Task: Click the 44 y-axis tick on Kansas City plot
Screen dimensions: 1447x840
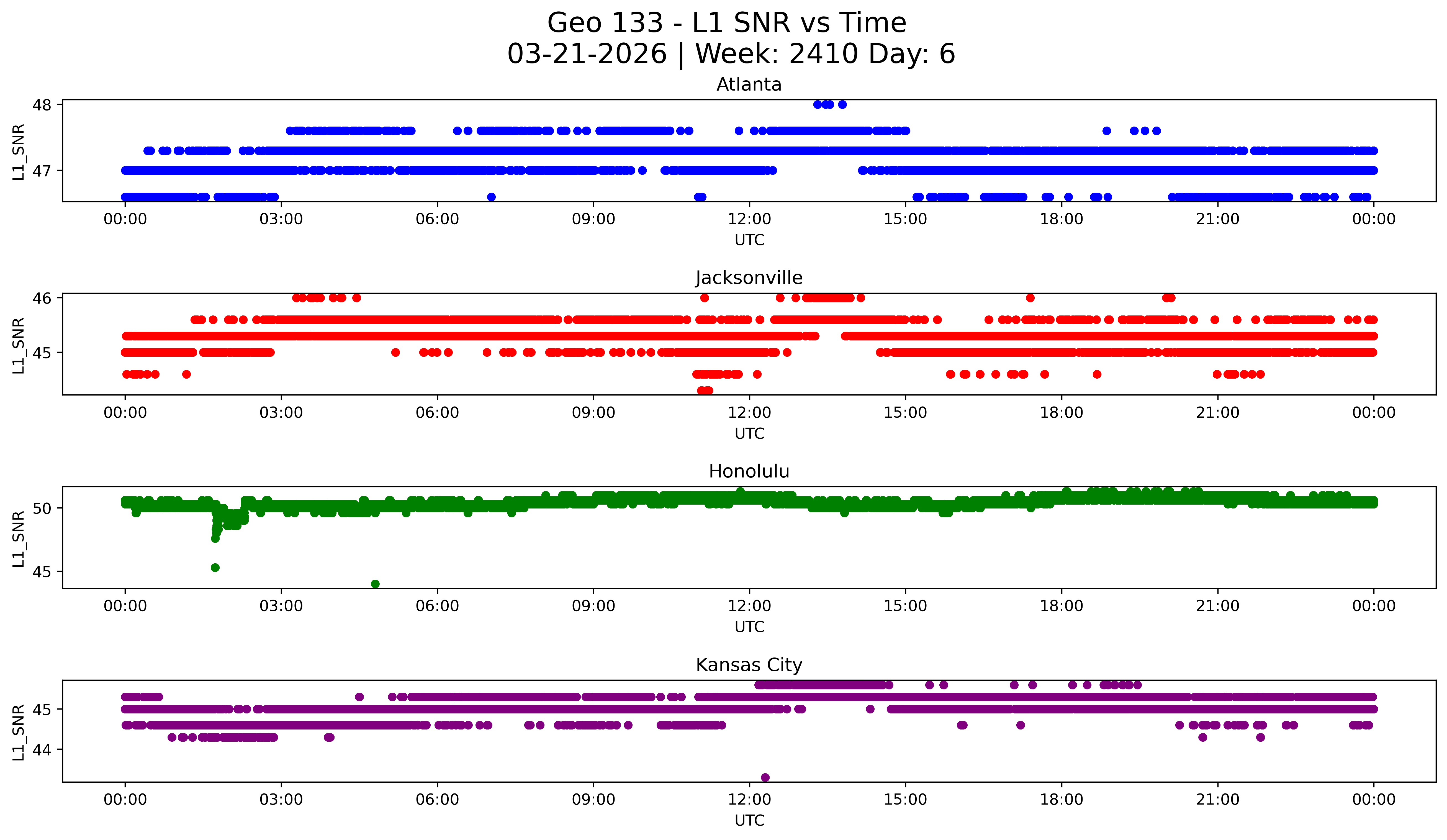Action: coord(42,750)
